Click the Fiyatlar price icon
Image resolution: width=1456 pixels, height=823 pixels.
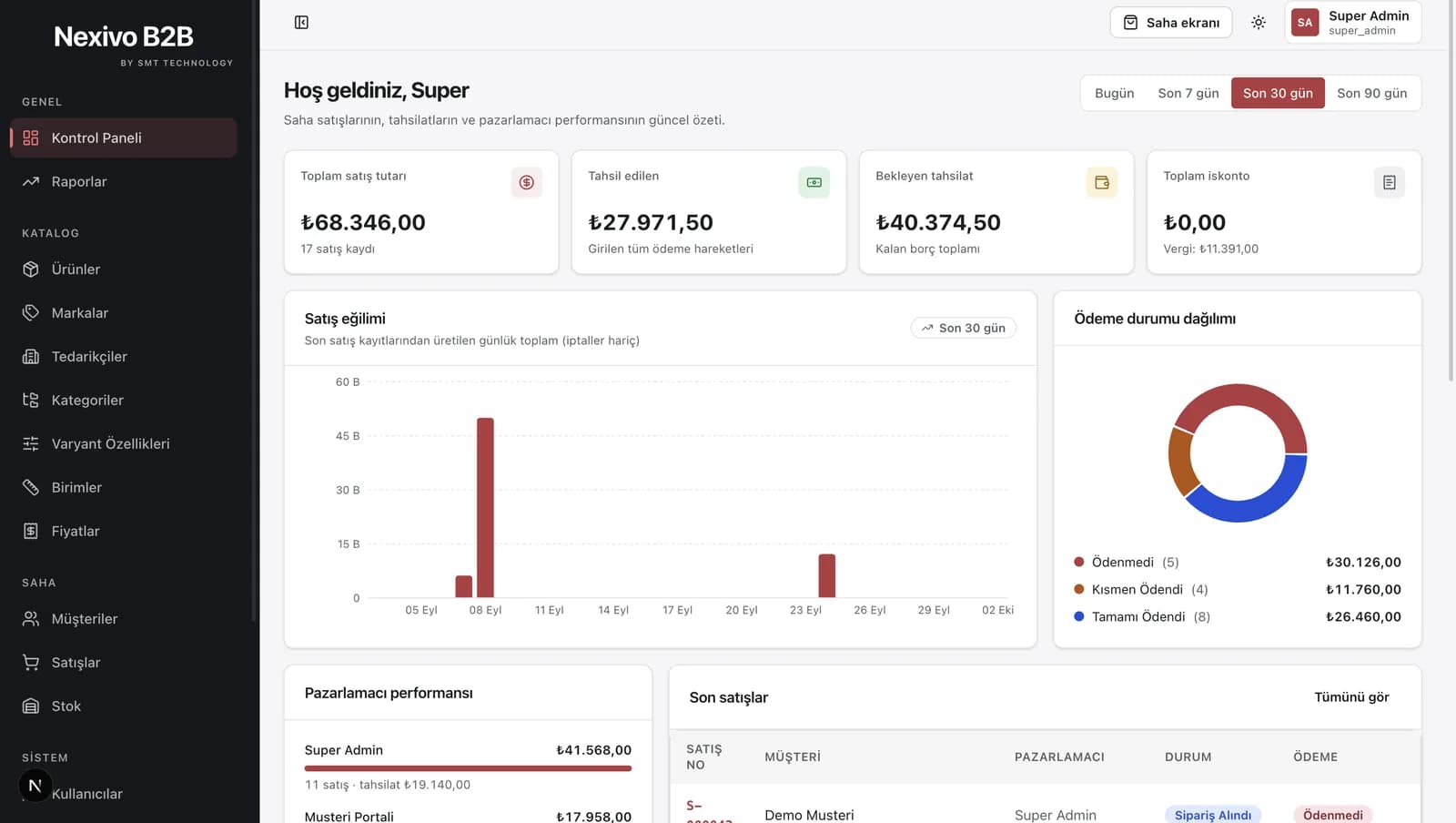click(x=31, y=531)
